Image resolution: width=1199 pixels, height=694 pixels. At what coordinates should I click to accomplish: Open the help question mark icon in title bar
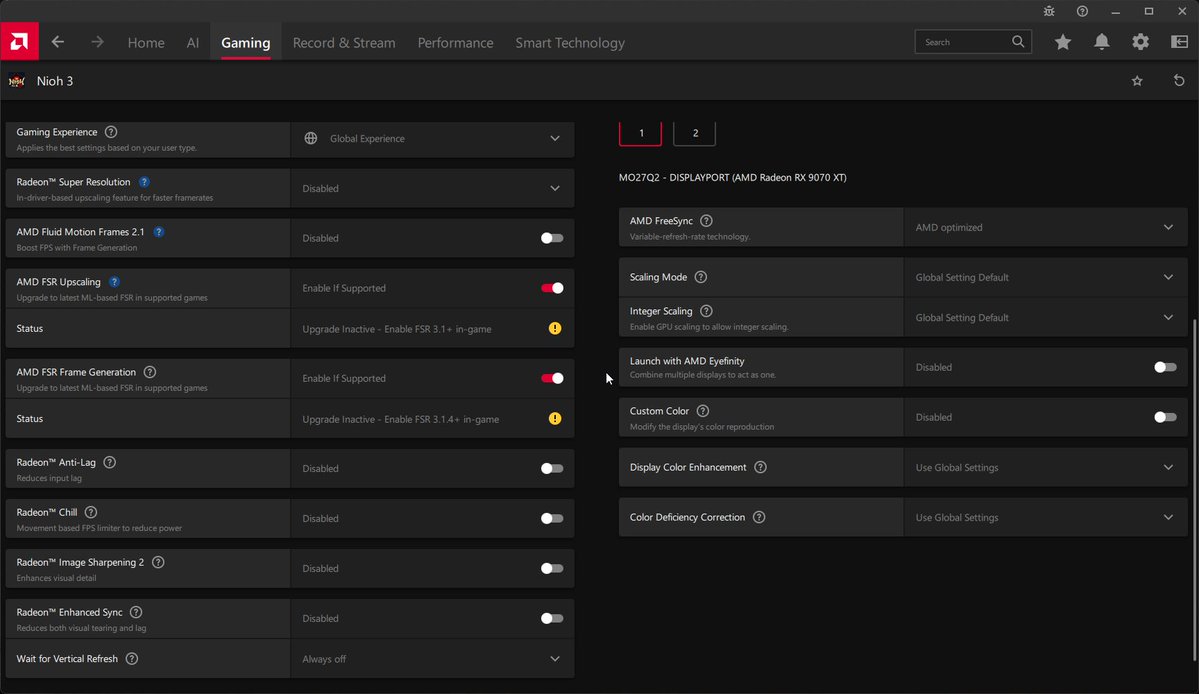(1082, 11)
